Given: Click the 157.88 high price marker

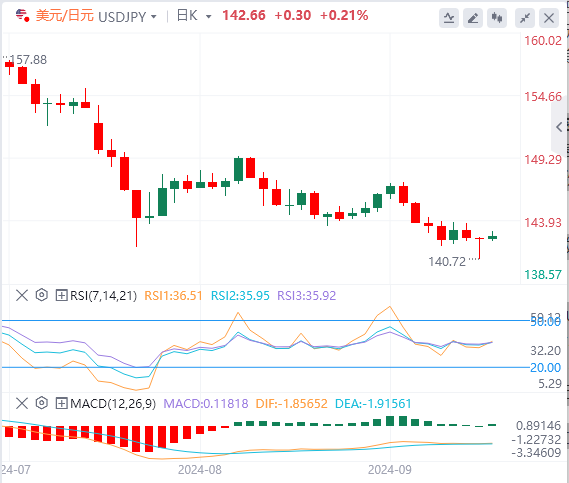Looking at the screenshot, I should click(x=28, y=60).
